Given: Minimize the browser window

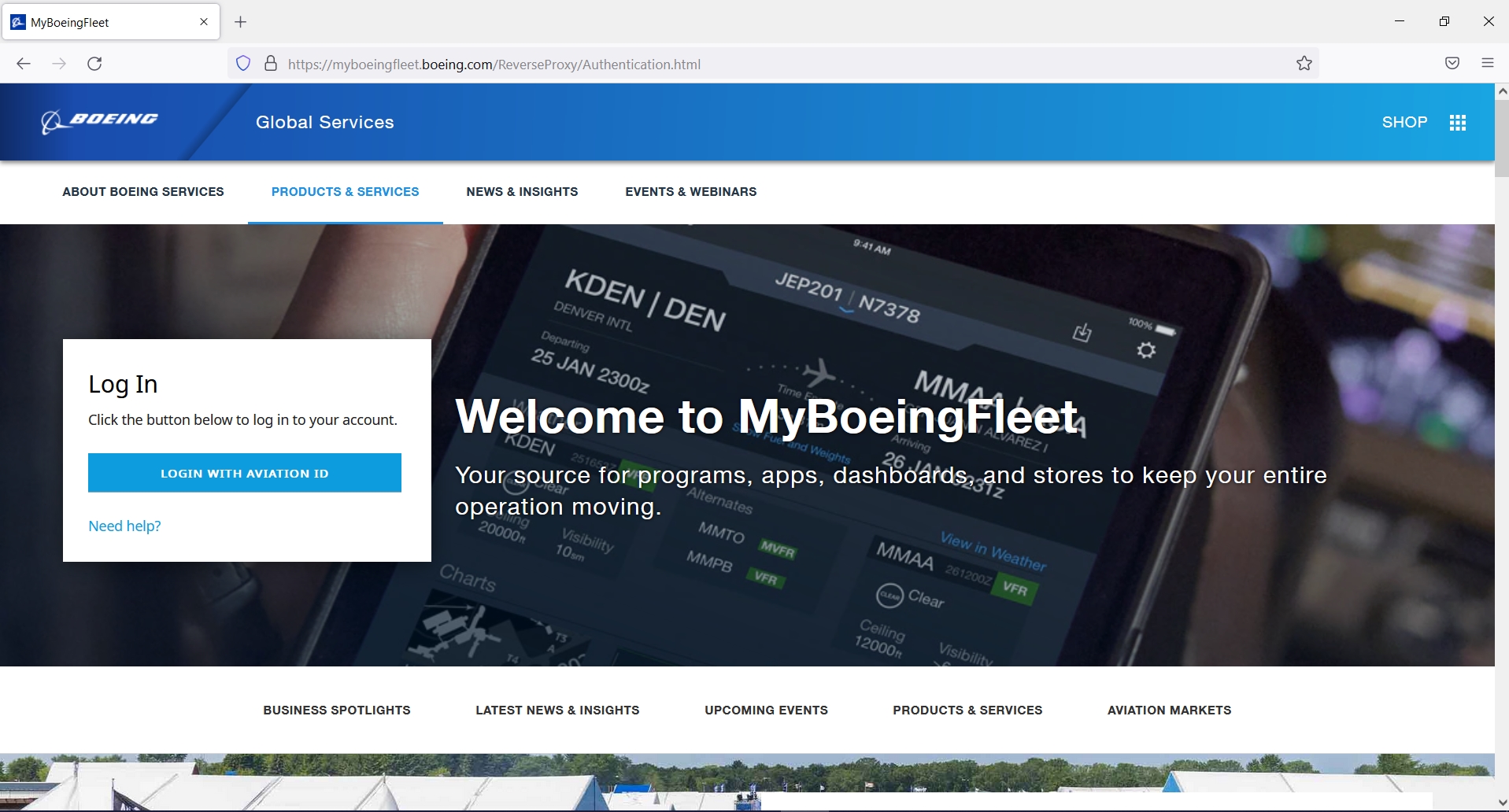Looking at the screenshot, I should point(1400,22).
